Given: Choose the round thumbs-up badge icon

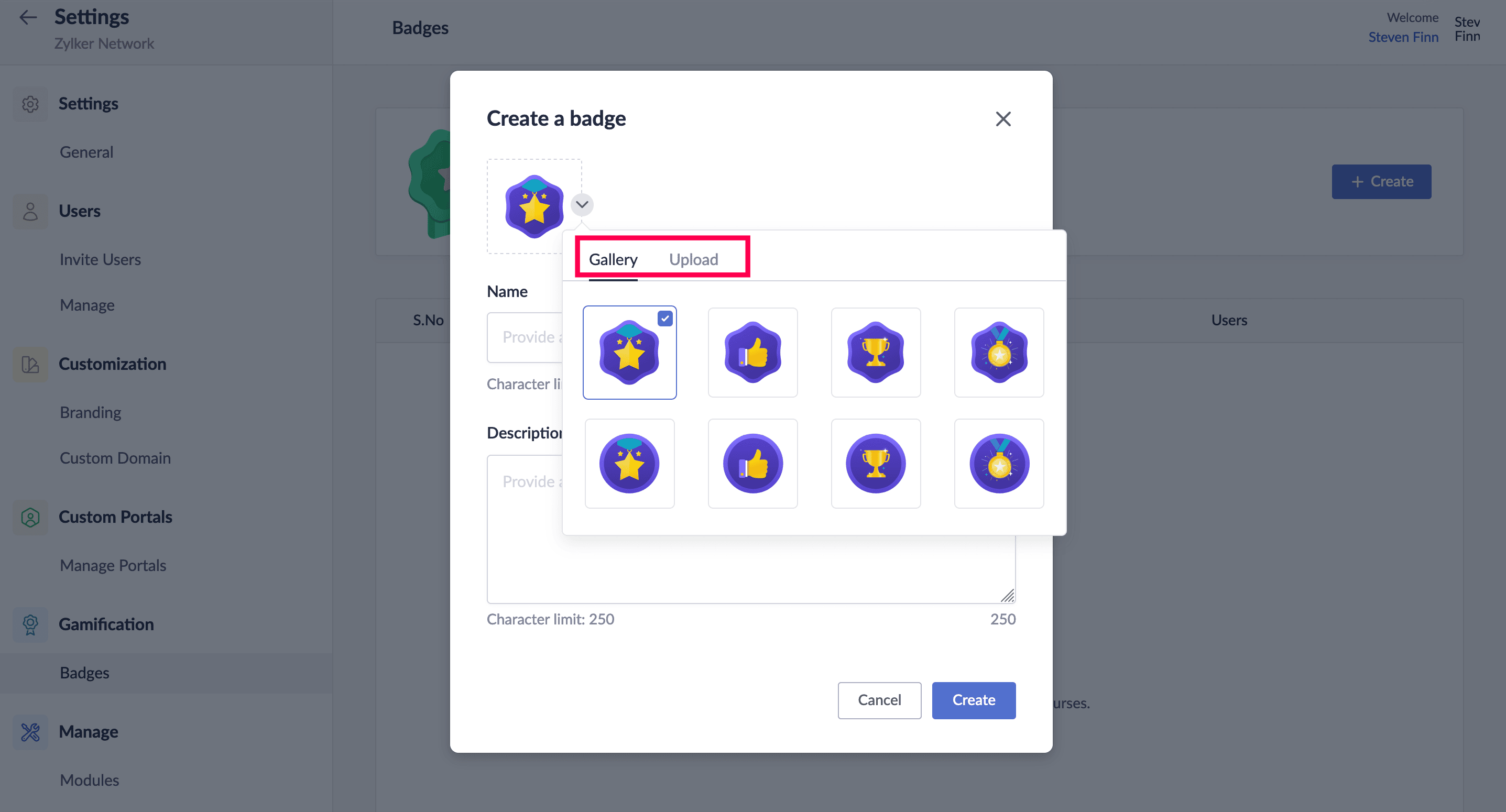Looking at the screenshot, I should 752,464.
